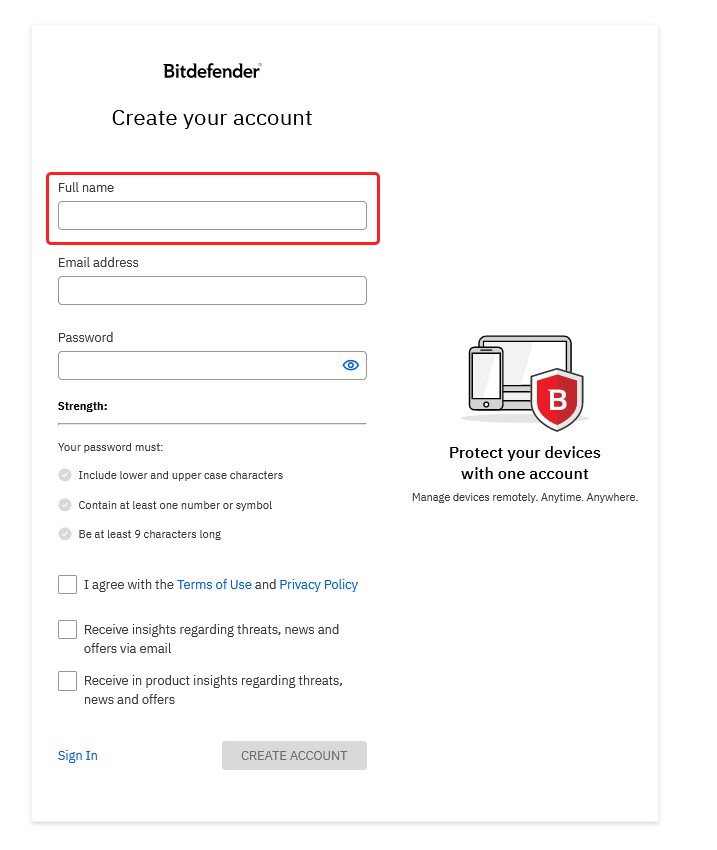The width and height of the screenshot is (717, 850).
Task: Click the CREATE ACCOUNT button
Action: (294, 755)
